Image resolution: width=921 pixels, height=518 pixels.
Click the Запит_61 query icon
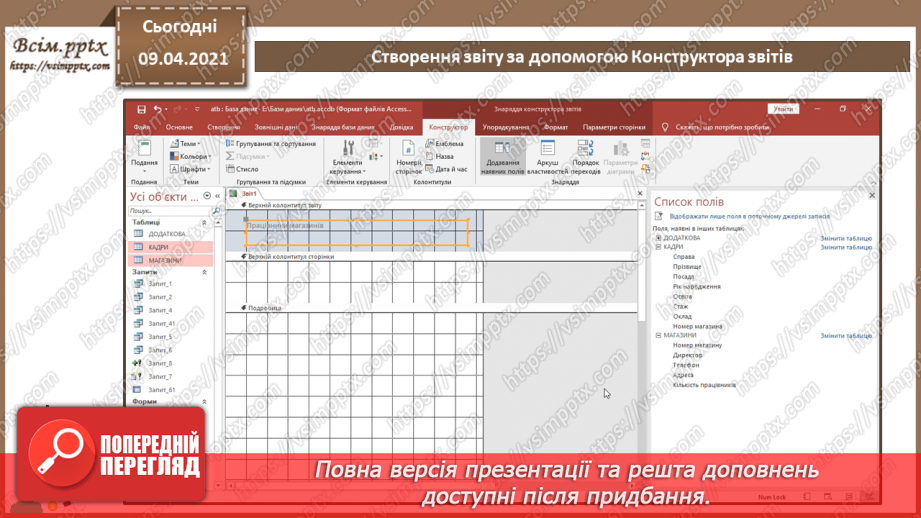pyautogui.click(x=137, y=390)
